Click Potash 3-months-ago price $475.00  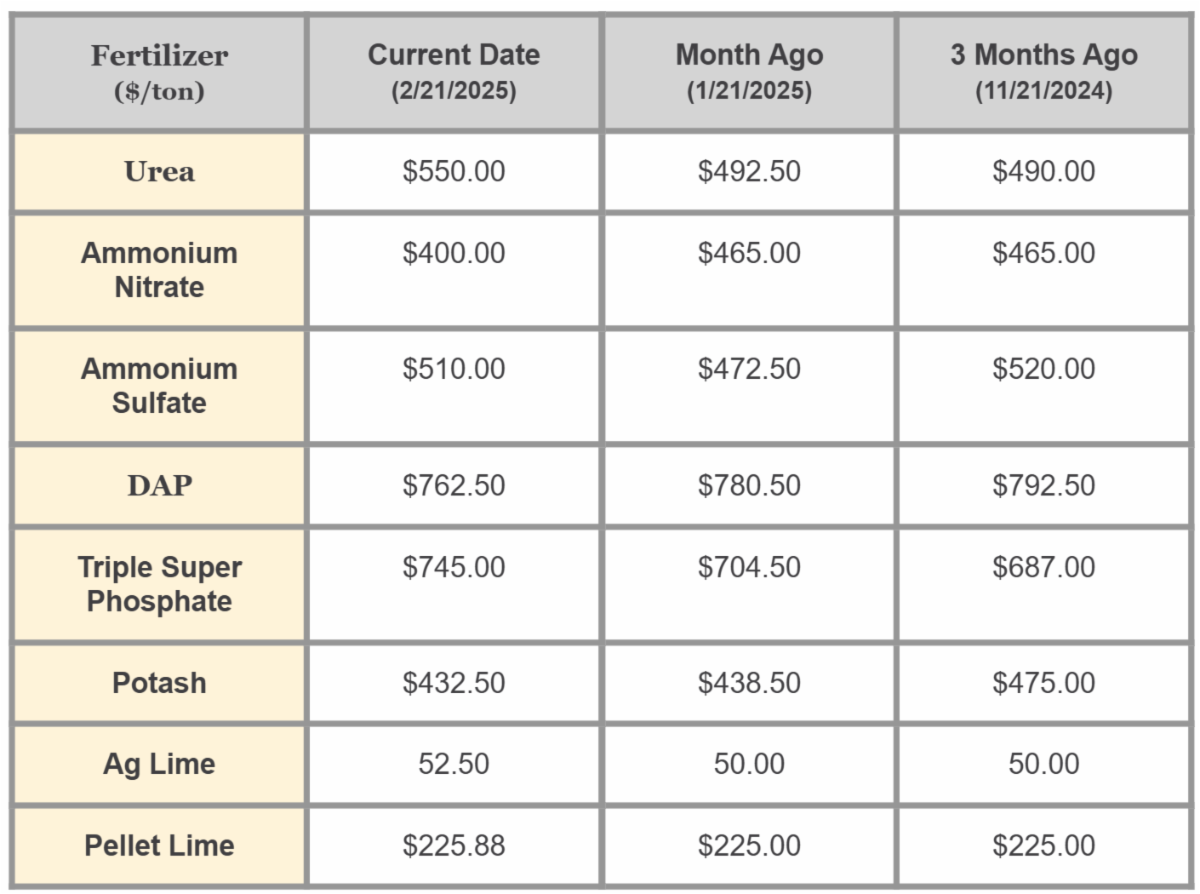(x=1044, y=683)
